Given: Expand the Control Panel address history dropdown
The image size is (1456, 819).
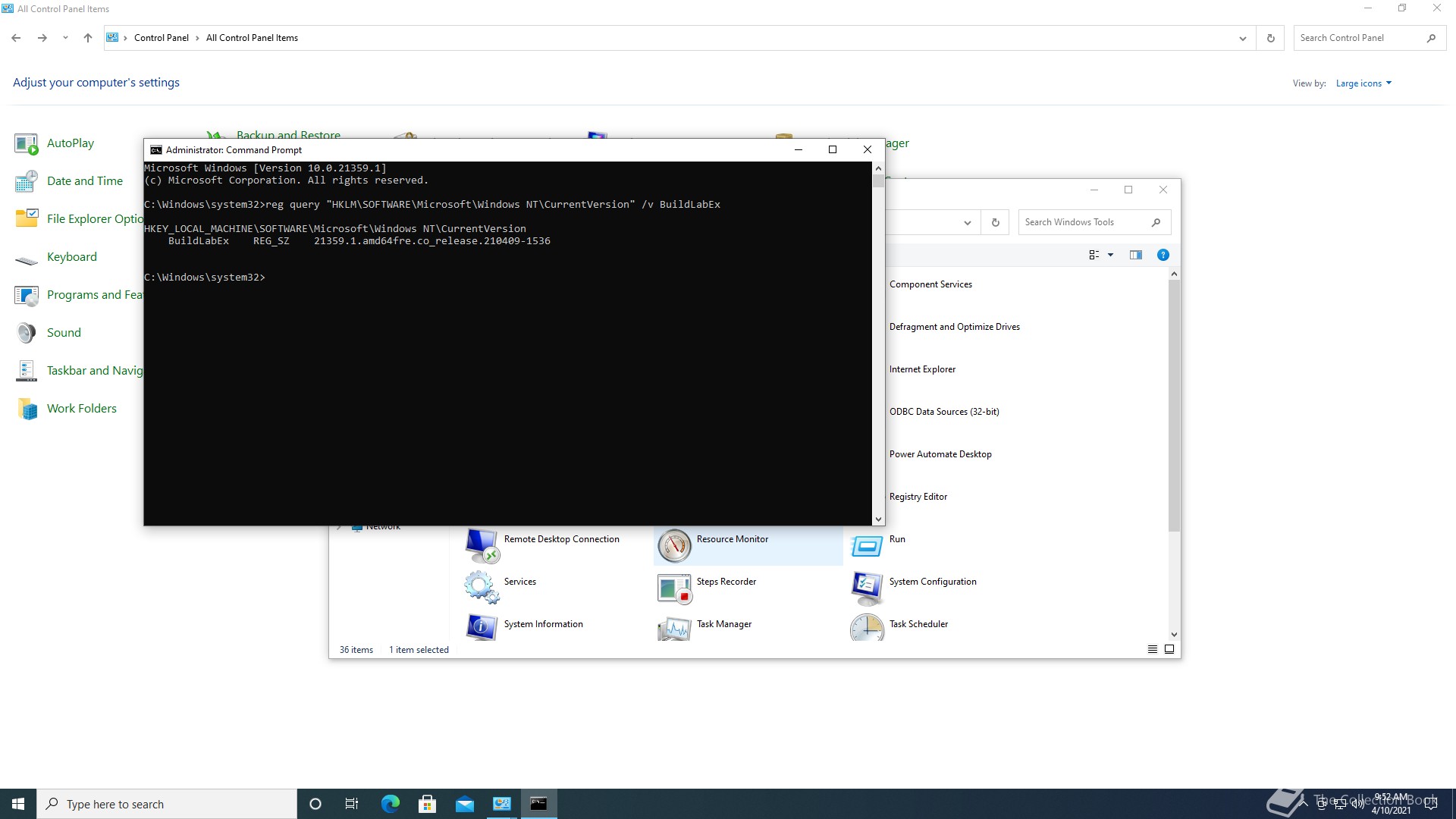Looking at the screenshot, I should [1242, 38].
